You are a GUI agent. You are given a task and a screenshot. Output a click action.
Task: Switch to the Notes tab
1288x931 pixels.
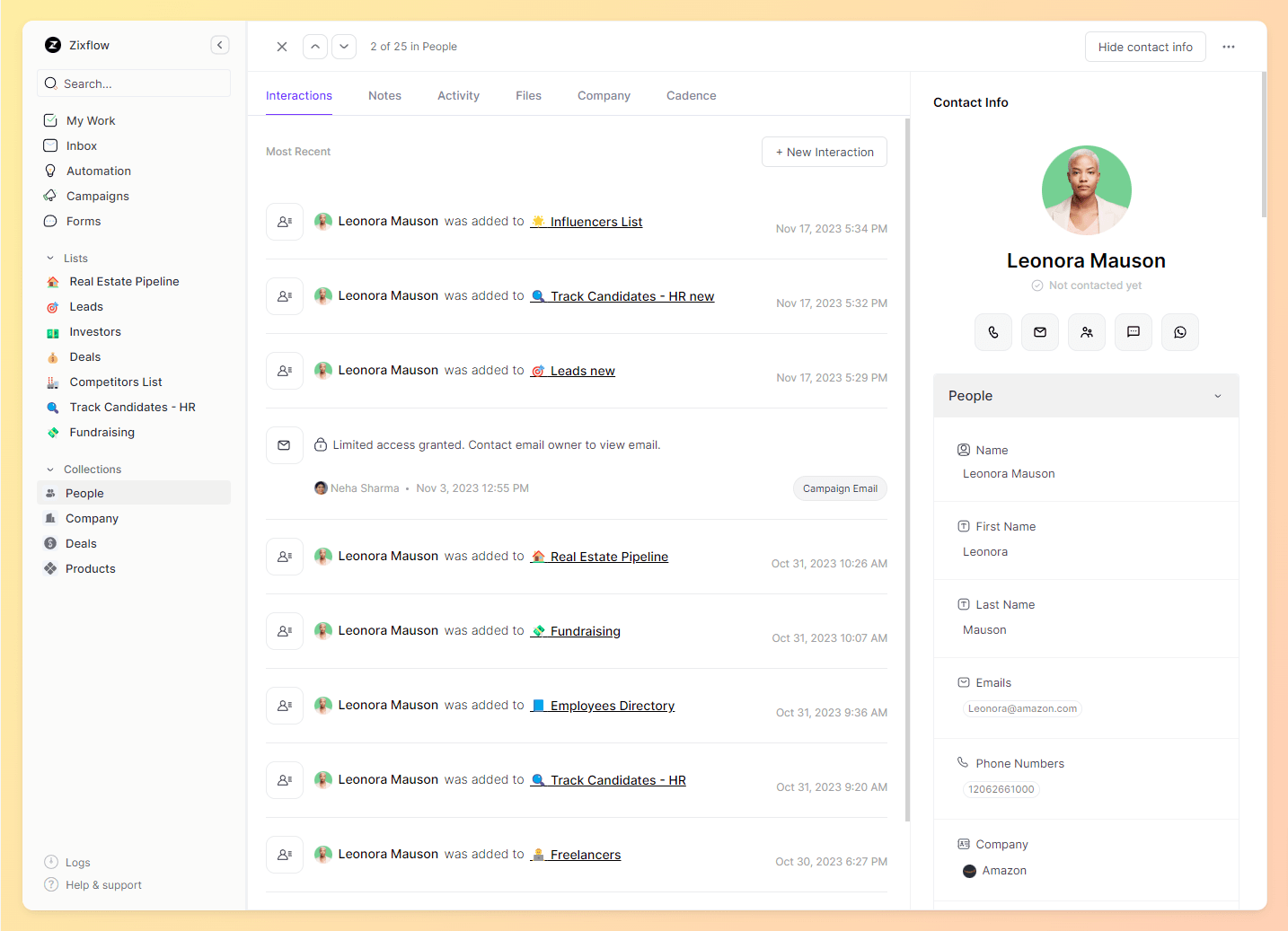click(x=384, y=96)
